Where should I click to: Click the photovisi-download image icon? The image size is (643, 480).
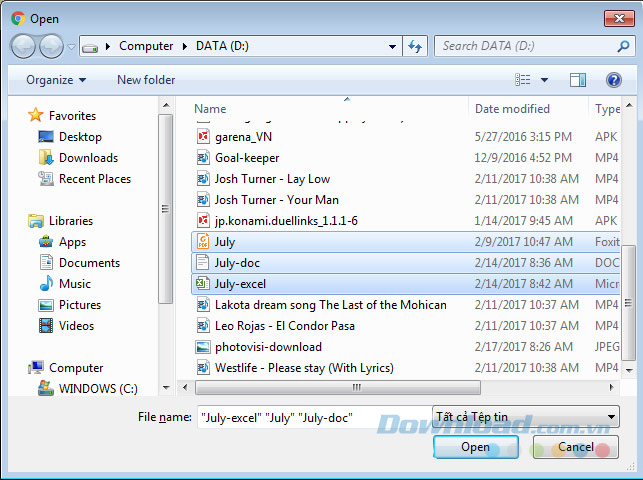pos(203,347)
